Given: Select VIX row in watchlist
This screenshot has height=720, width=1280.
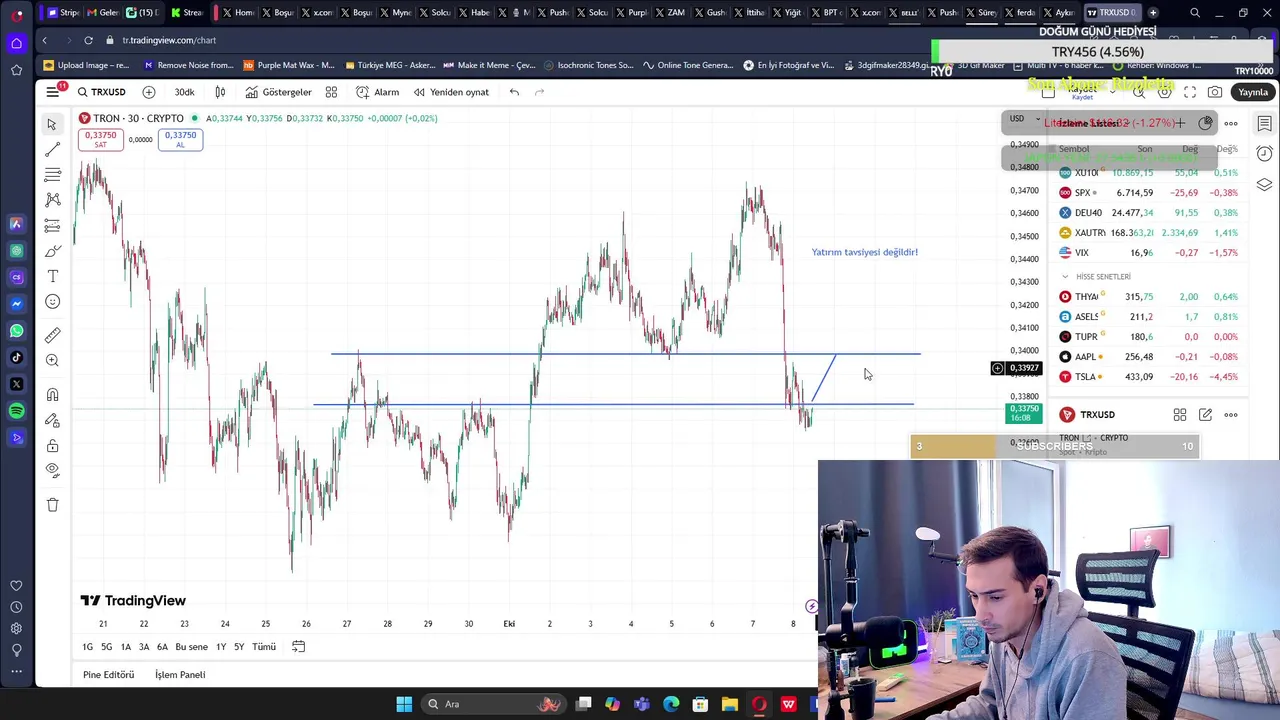Looking at the screenshot, I should [x=1149, y=253].
